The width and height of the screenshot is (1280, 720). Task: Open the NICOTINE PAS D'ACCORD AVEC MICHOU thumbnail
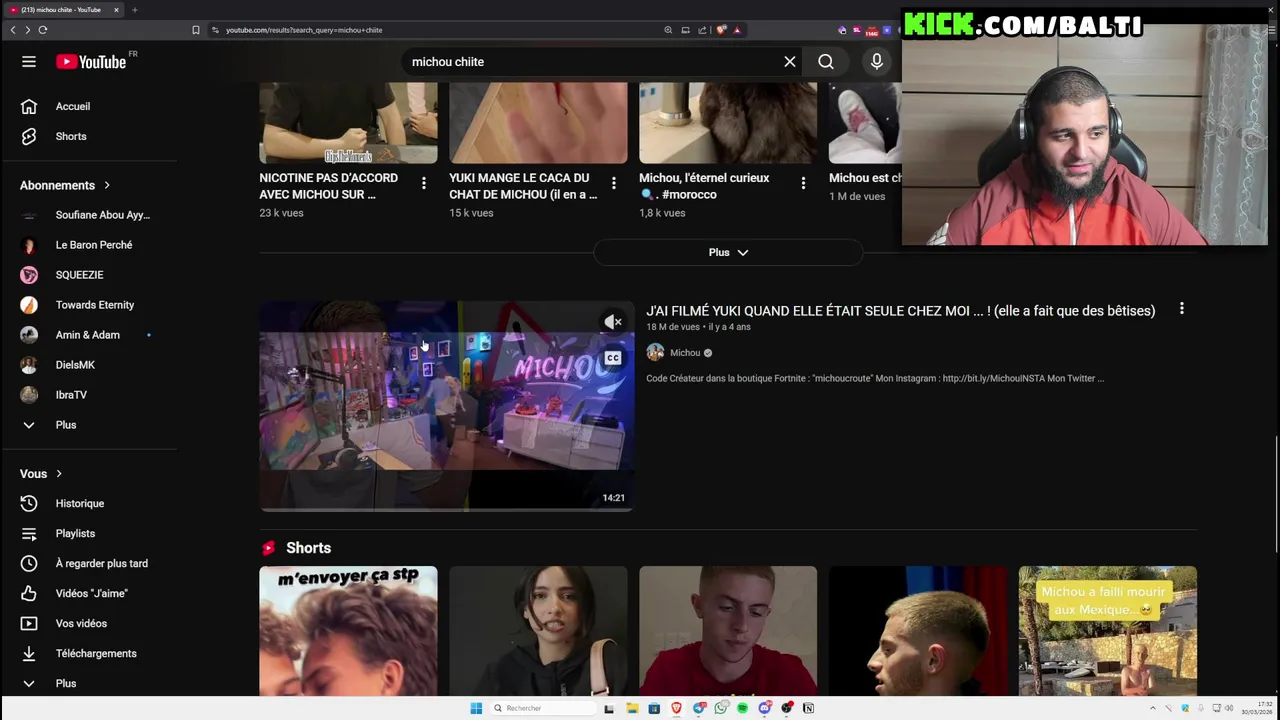348,122
